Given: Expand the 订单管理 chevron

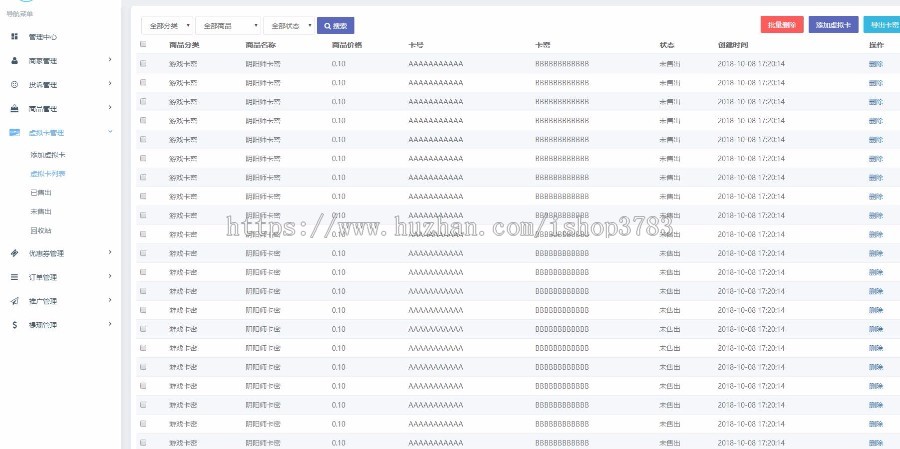Looking at the screenshot, I should coord(110,276).
